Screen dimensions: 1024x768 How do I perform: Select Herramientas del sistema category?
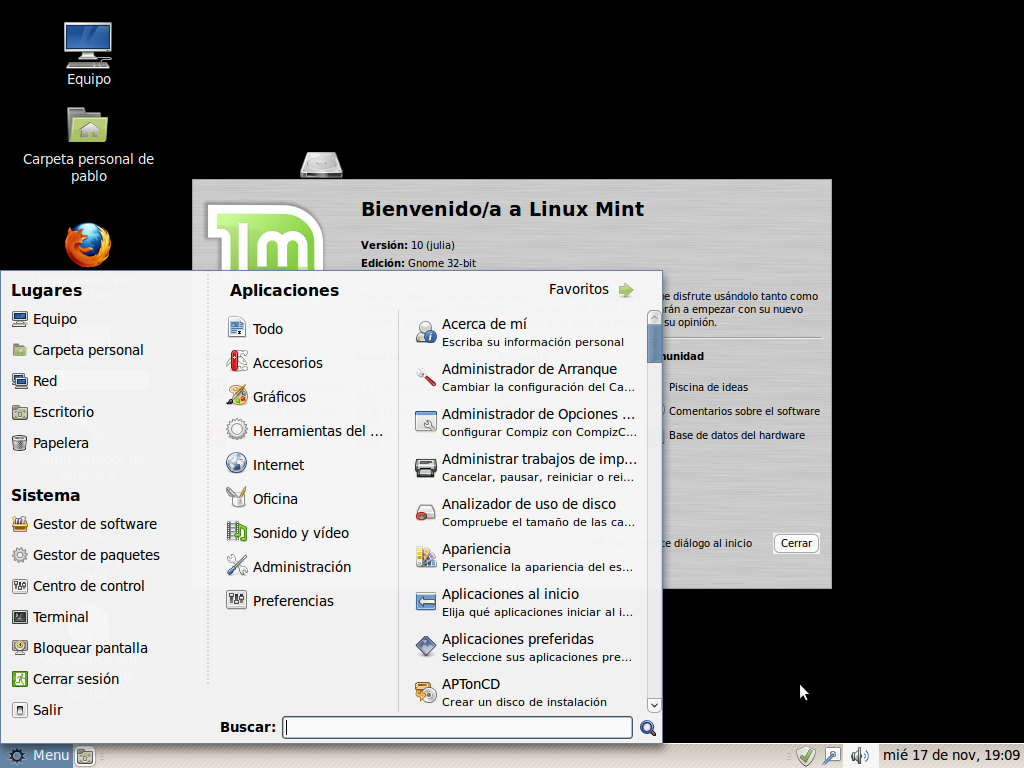tap(304, 430)
